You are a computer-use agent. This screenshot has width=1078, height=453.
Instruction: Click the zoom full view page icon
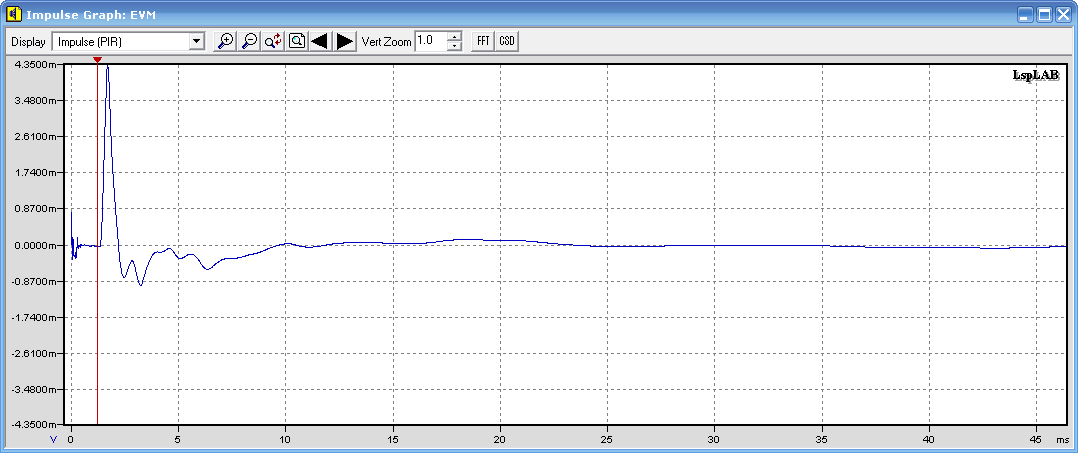(x=297, y=41)
